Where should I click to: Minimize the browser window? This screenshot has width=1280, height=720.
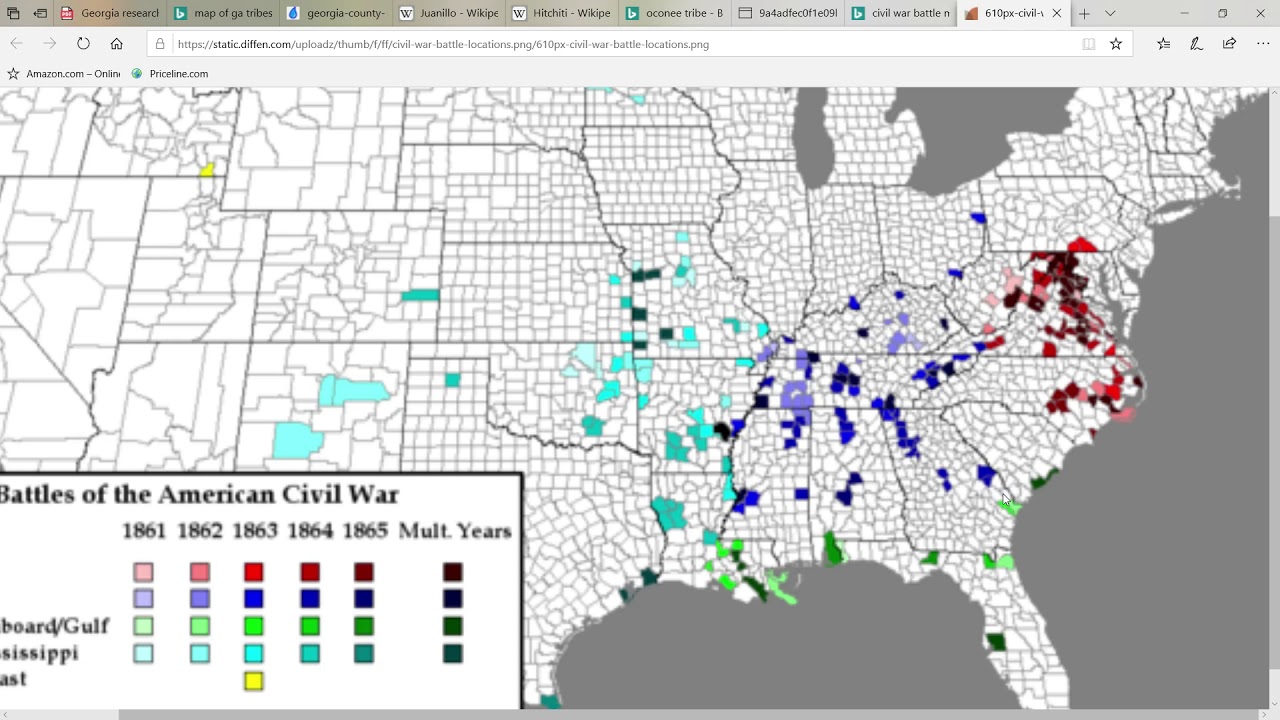(x=1184, y=13)
